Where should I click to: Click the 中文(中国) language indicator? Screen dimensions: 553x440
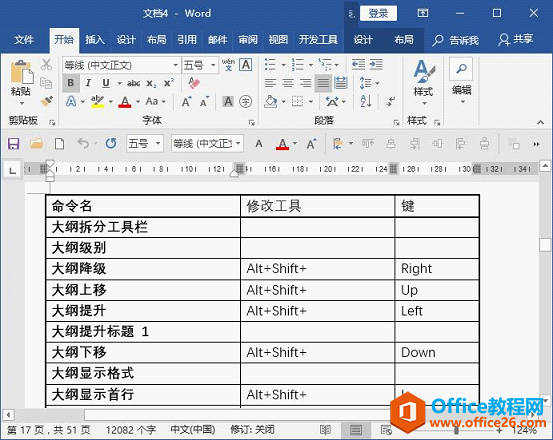(x=193, y=430)
